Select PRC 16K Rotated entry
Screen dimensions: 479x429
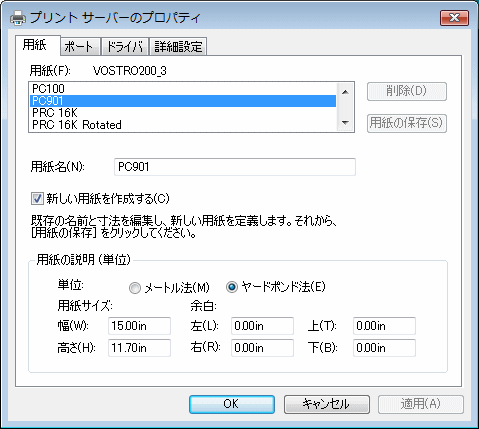click(183, 125)
